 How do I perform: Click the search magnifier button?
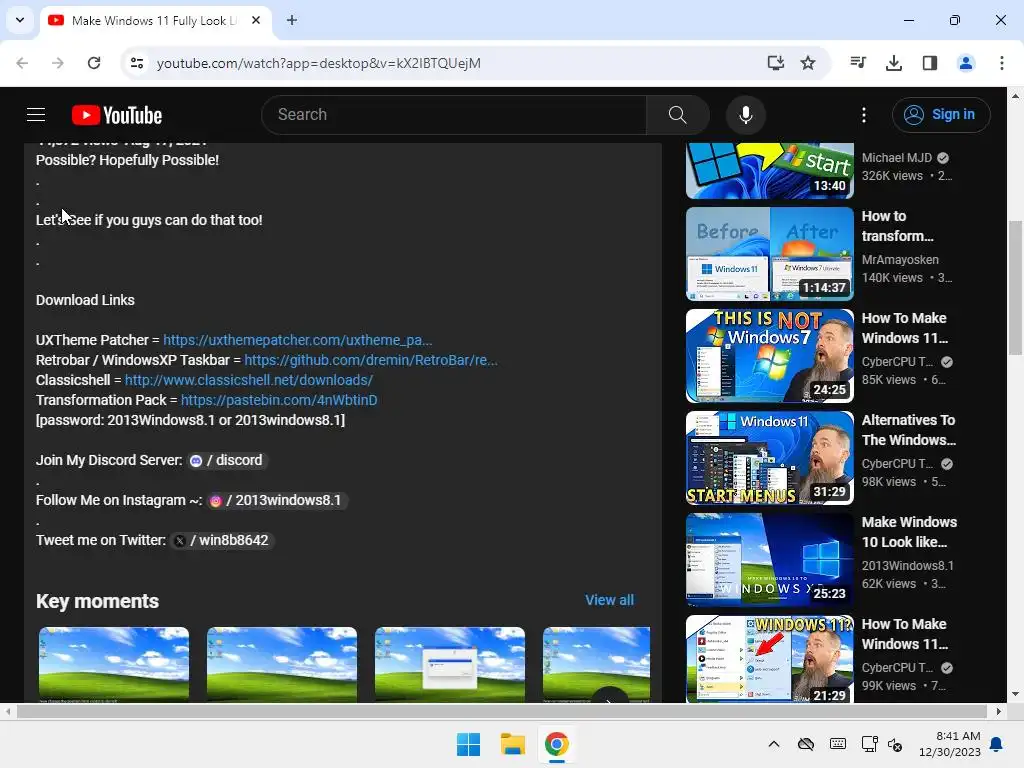pyautogui.click(x=677, y=115)
